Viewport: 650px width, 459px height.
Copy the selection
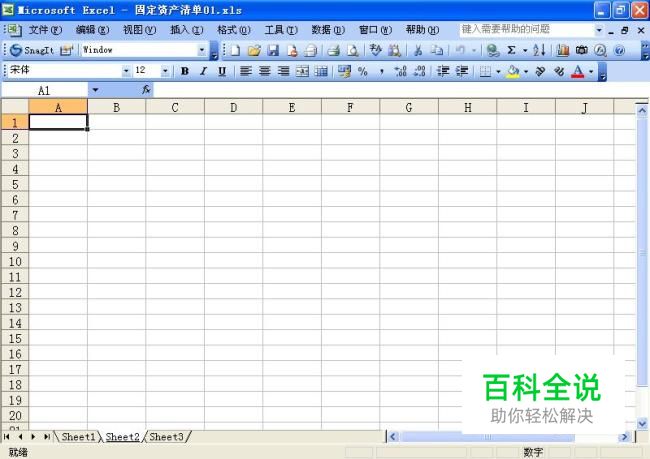click(437, 51)
